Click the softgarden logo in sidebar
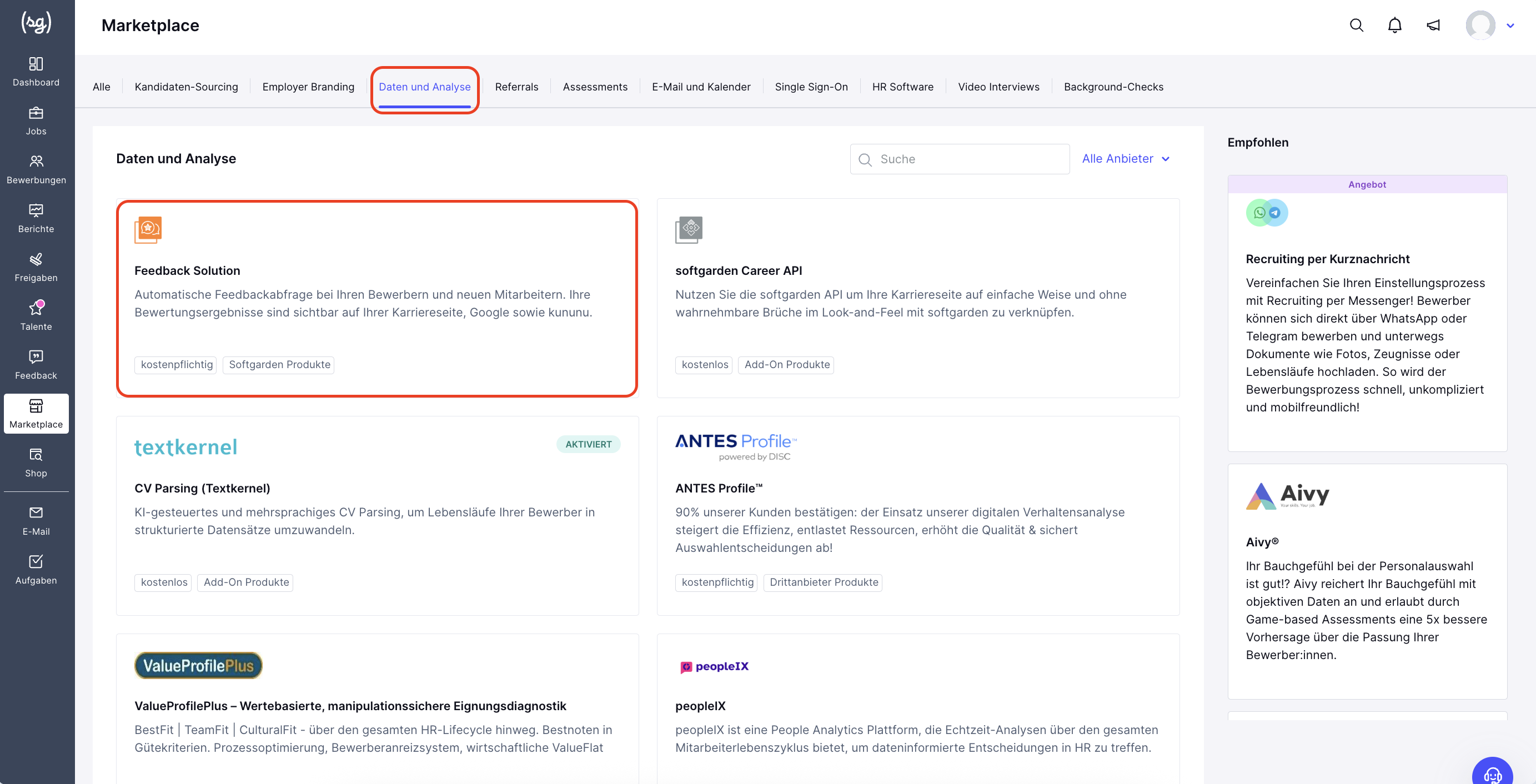 pos(36,23)
